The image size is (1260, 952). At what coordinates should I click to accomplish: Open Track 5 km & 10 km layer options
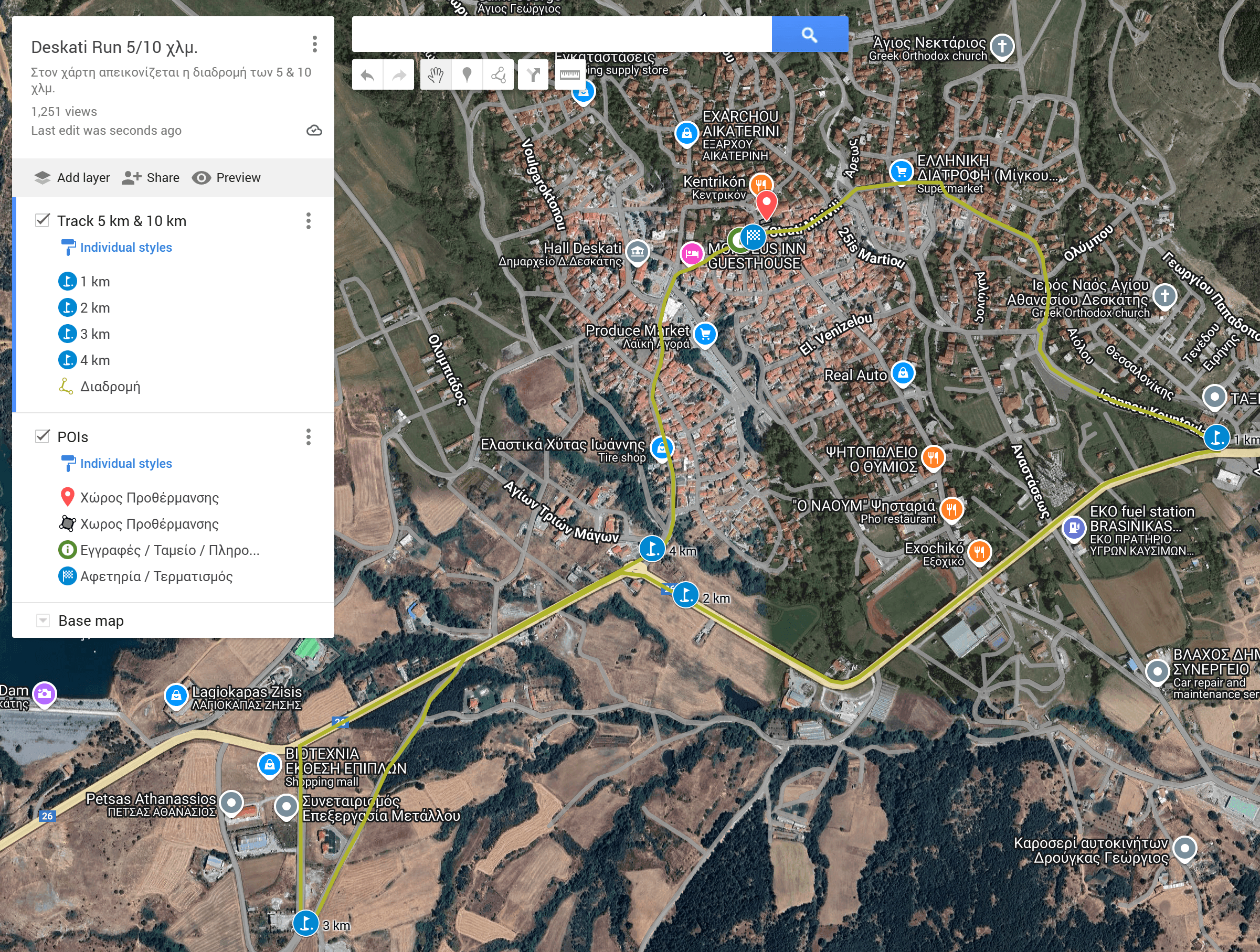coord(308,221)
